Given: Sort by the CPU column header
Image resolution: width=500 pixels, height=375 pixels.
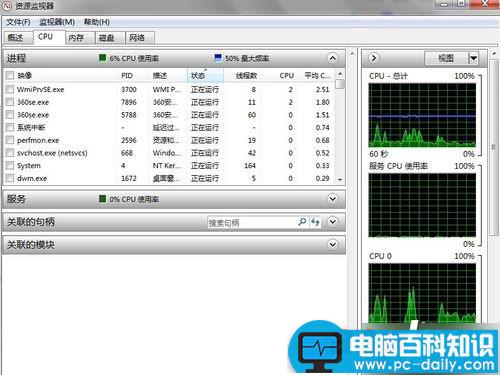Looking at the screenshot, I should click(279, 76).
